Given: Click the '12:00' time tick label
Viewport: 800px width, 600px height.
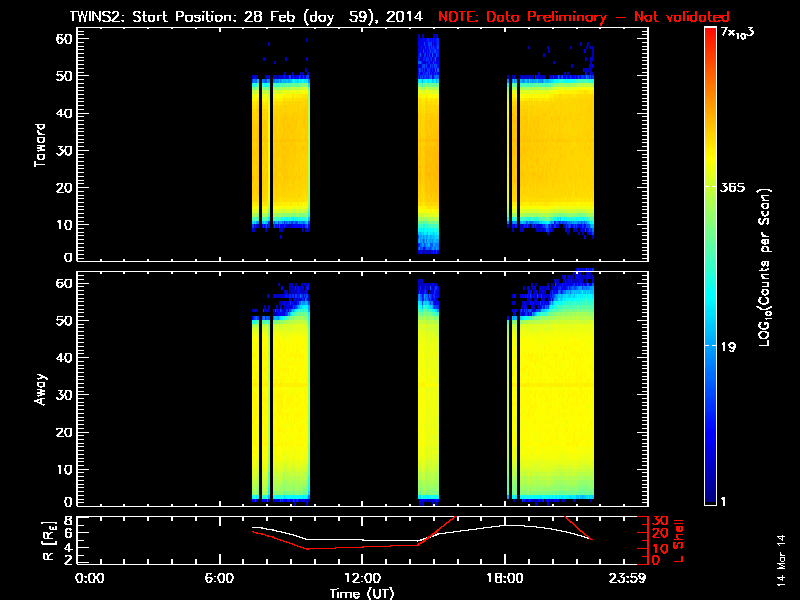Looking at the screenshot, I should 362,578.
